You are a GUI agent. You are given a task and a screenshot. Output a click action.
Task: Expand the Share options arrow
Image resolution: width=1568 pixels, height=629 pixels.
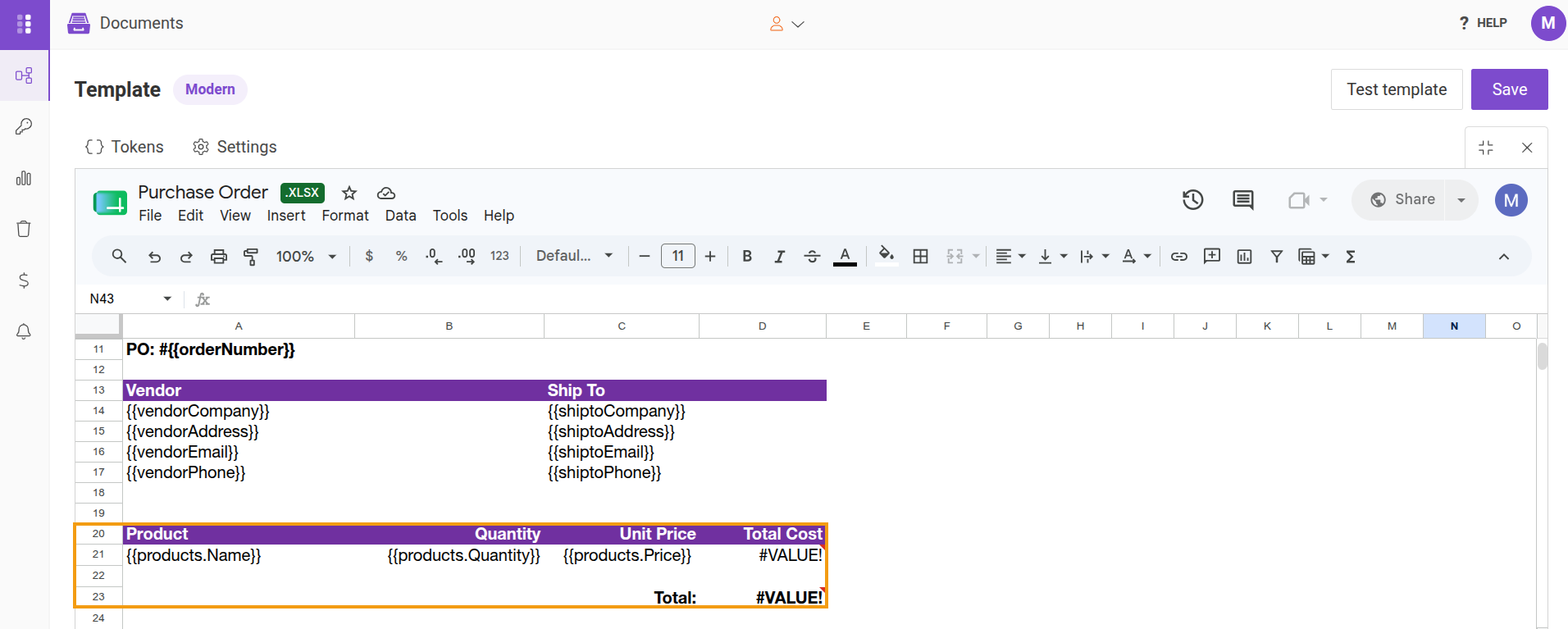coord(1461,200)
